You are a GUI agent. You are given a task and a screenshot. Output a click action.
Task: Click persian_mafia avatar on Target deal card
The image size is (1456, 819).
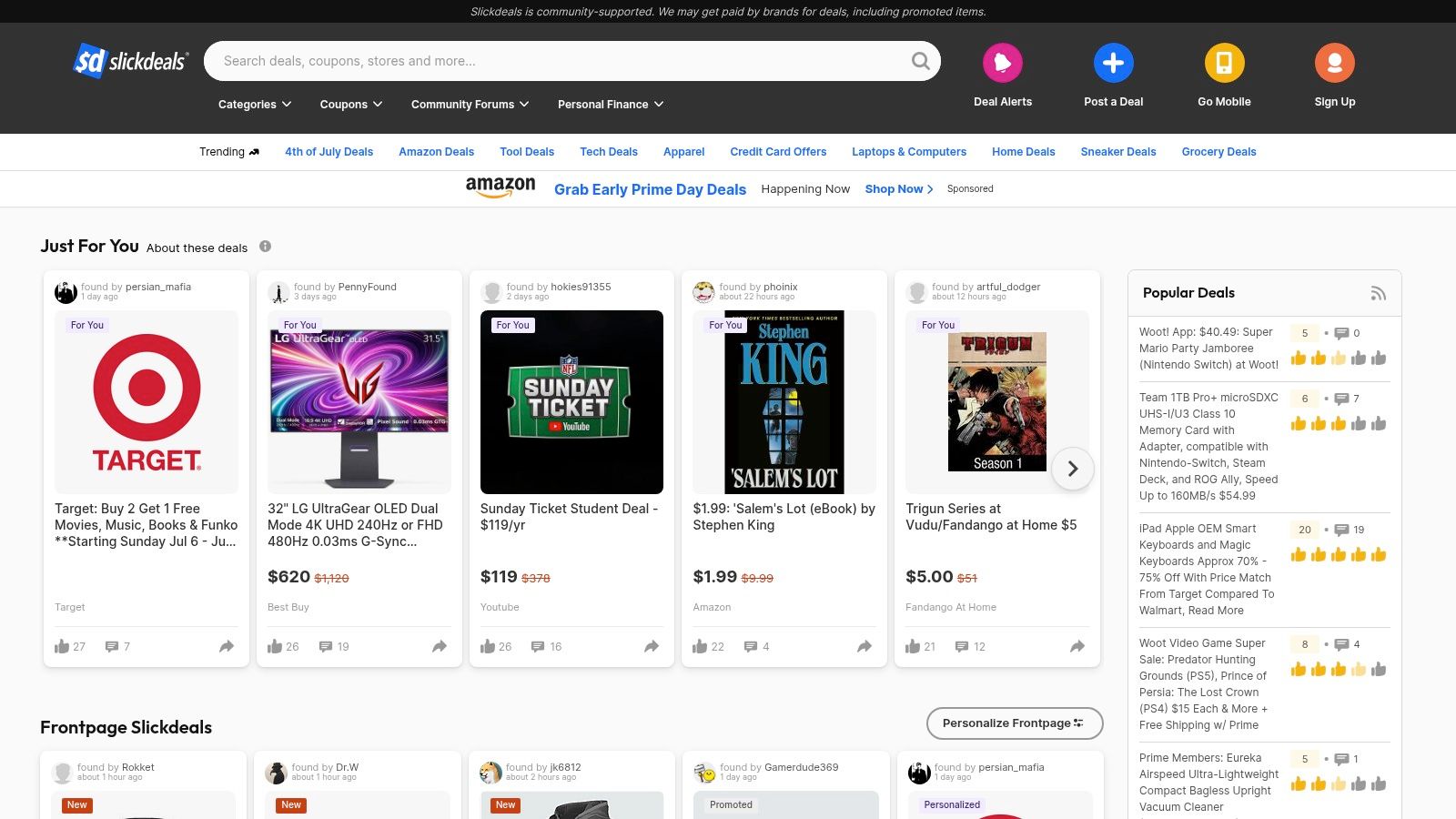click(x=66, y=292)
